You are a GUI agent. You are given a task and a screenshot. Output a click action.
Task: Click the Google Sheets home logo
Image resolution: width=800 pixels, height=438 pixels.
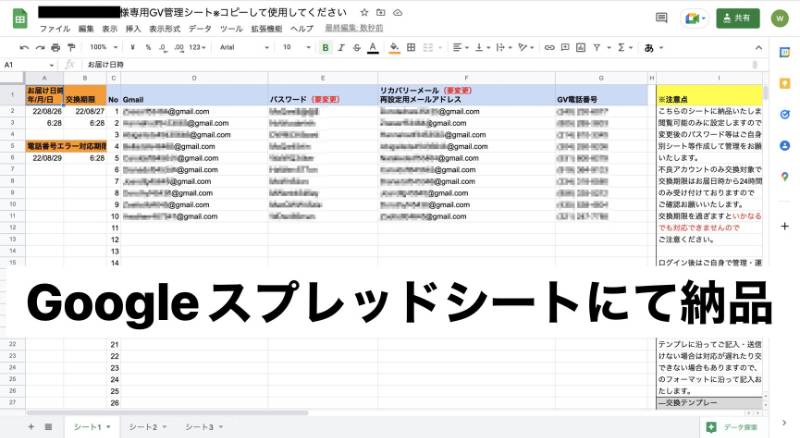(x=19, y=19)
